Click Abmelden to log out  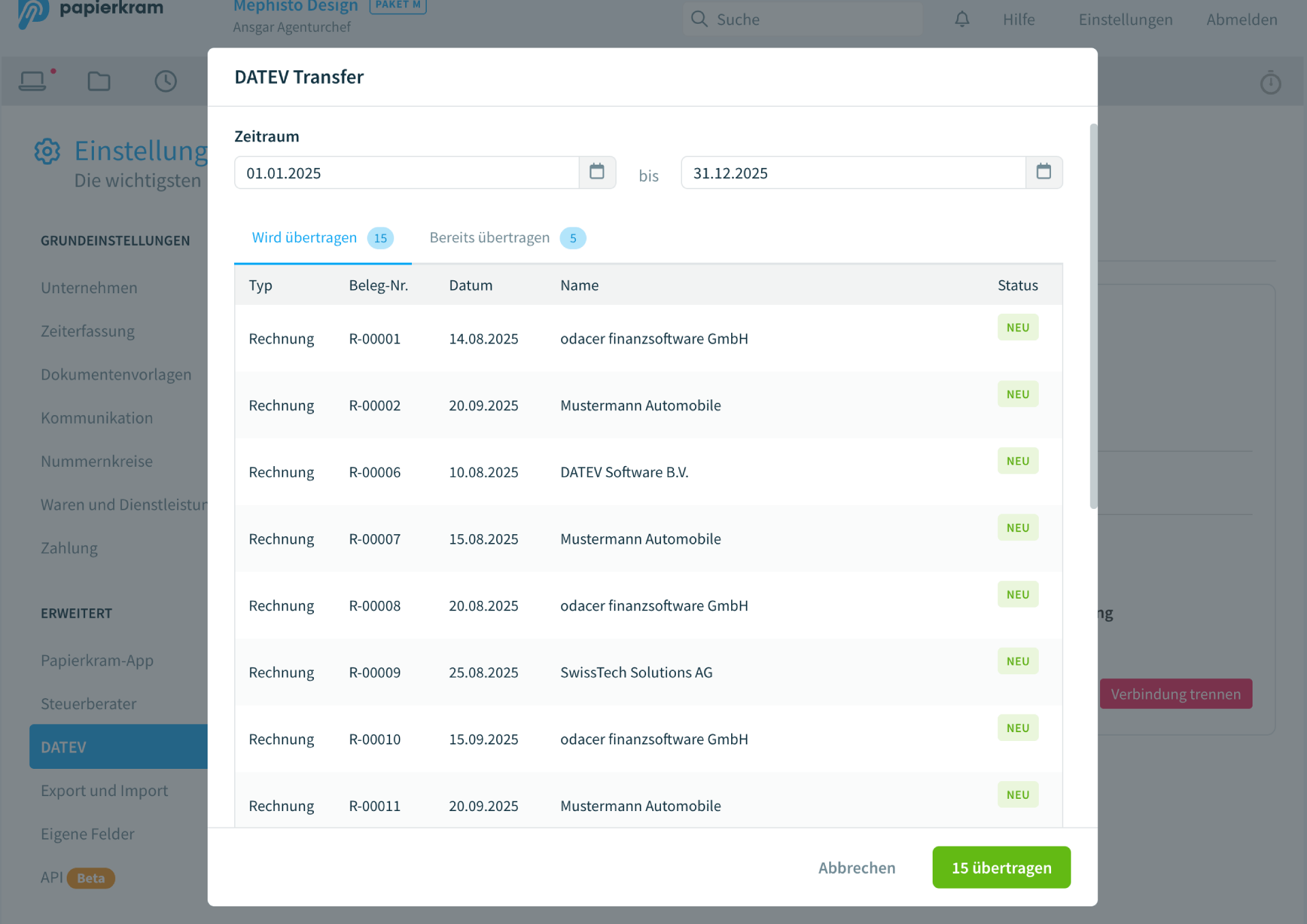tap(1241, 19)
